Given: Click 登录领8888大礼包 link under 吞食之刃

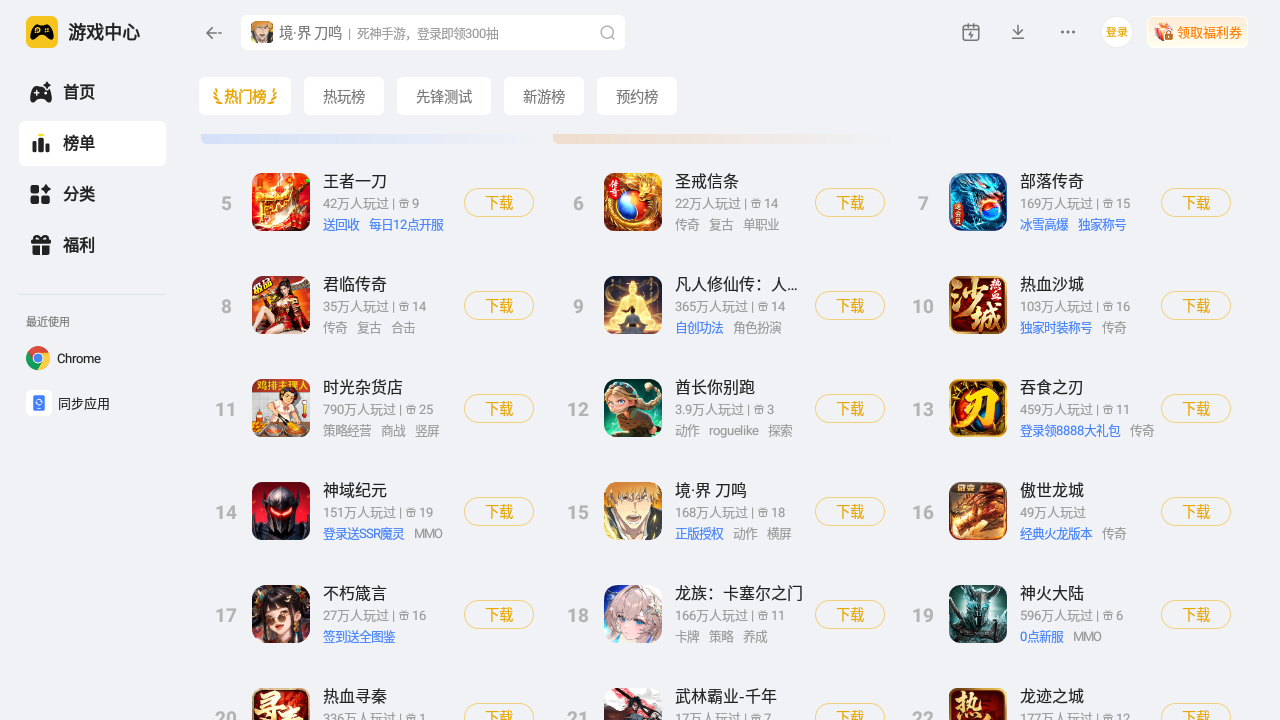Looking at the screenshot, I should (x=1070, y=431).
